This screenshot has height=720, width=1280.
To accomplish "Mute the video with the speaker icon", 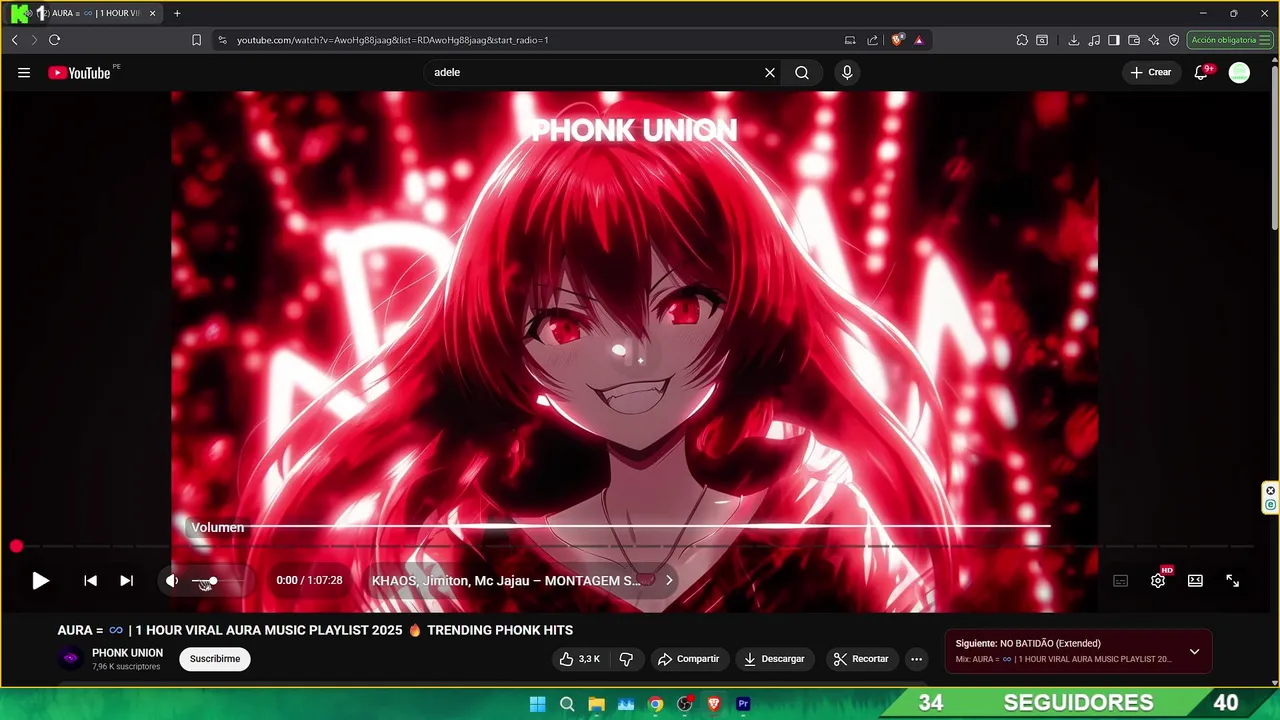I will [x=172, y=580].
